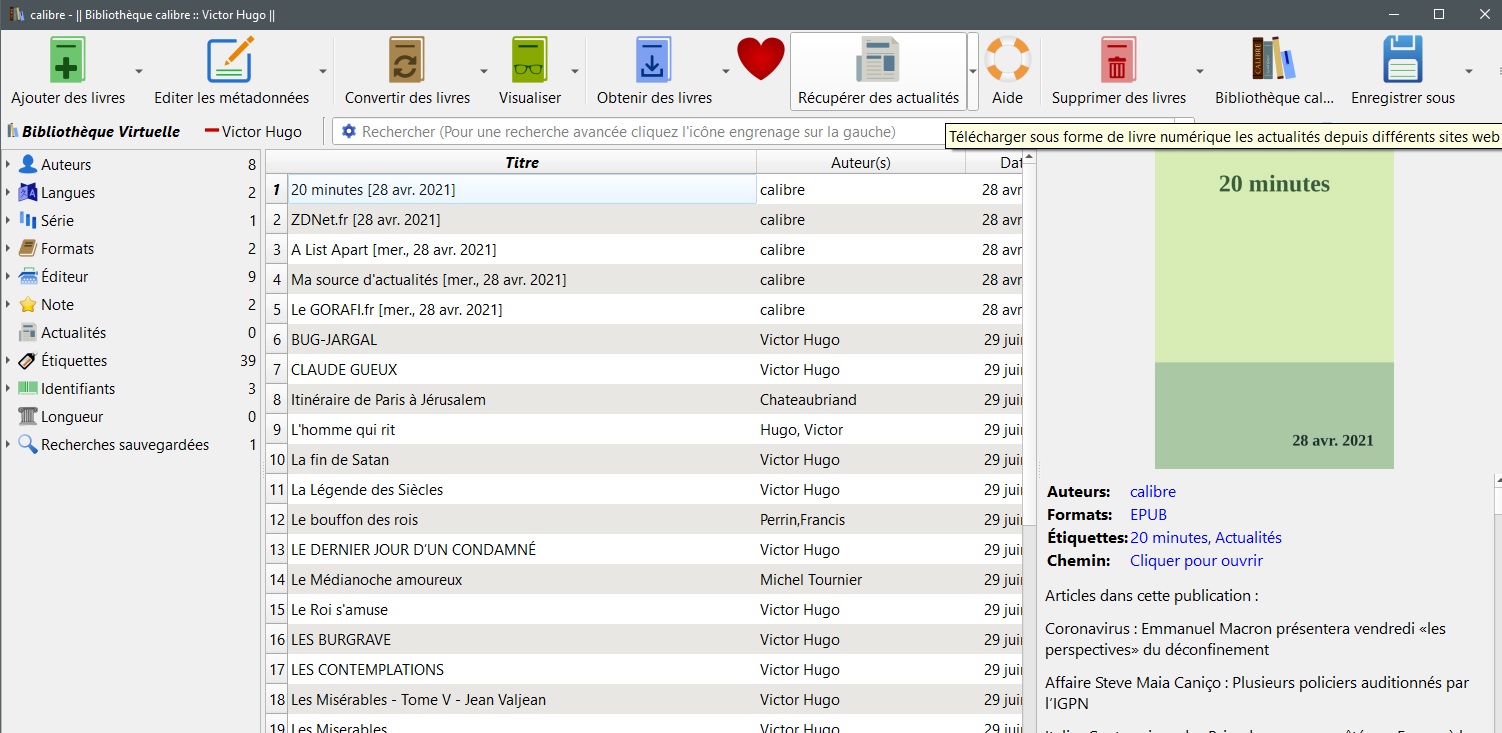Click the Cliquer pour ouvrir link

pos(1196,561)
